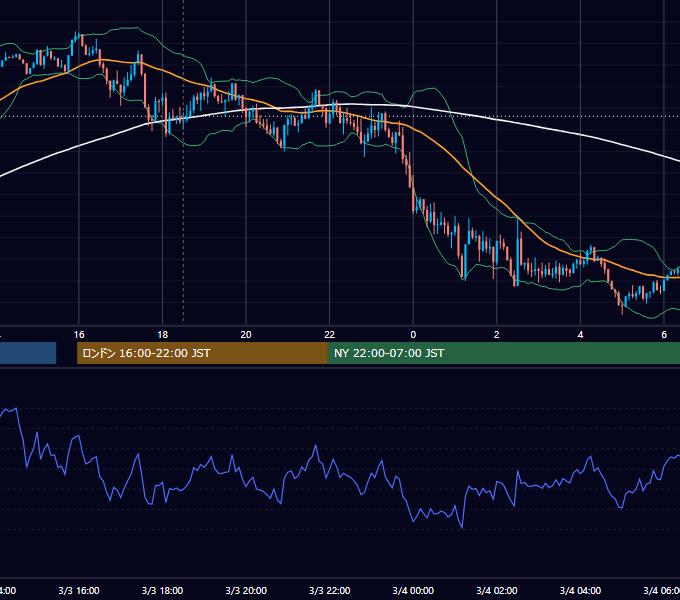Click the 6 hour label on price chart axis
The height and width of the screenshot is (600, 680).
pyautogui.click(x=664, y=335)
